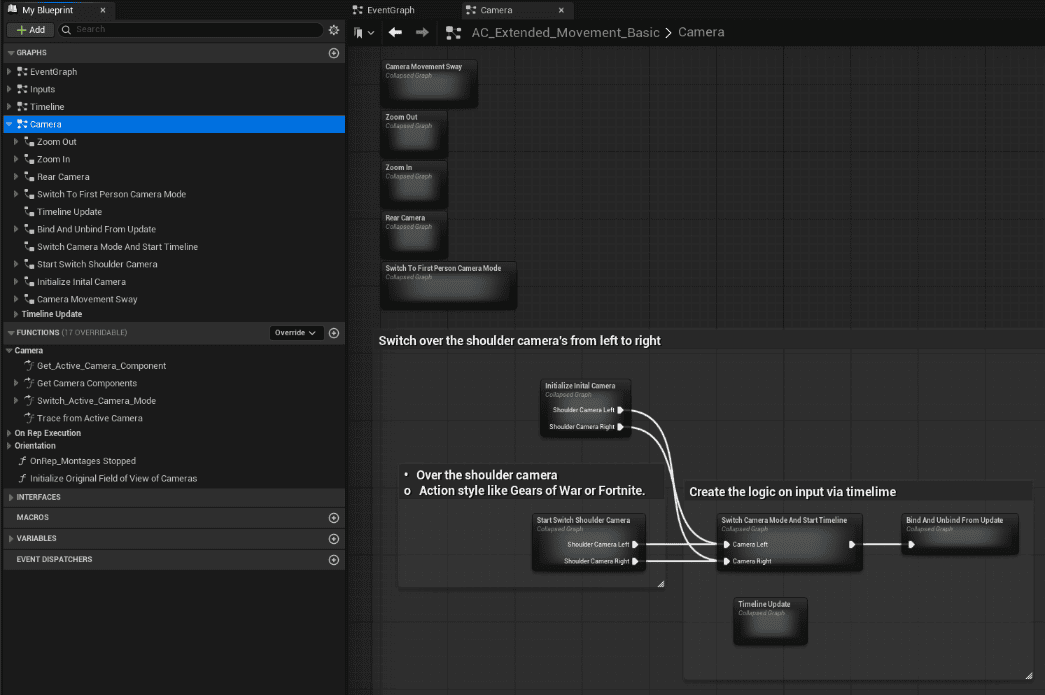Navigate back with the left arrow
The image size is (1045, 695).
395,33
